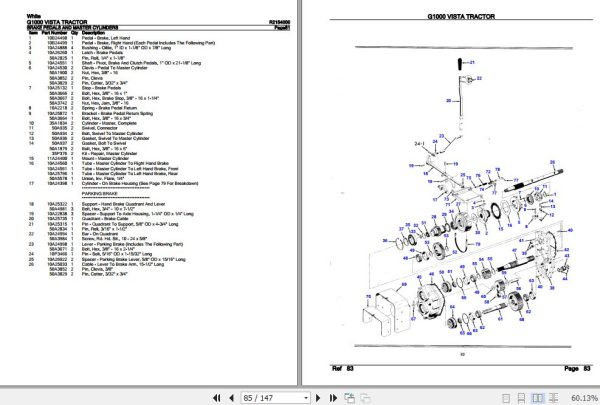Click "Kit - Repair, Master Cylinder" row
Image resolution: width=600 pixels, height=405 pixels.
pyautogui.click(x=109, y=154)
